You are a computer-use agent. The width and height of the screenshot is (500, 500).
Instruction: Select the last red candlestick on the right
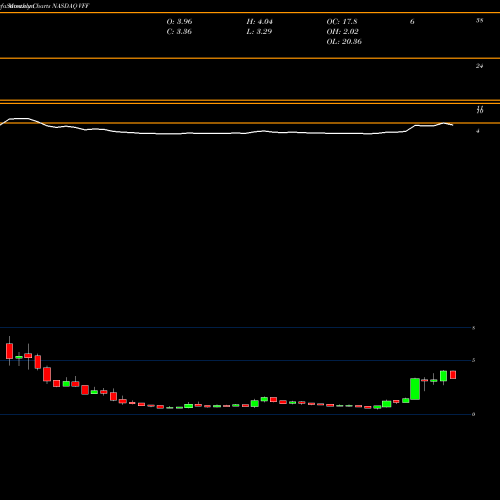453,375
